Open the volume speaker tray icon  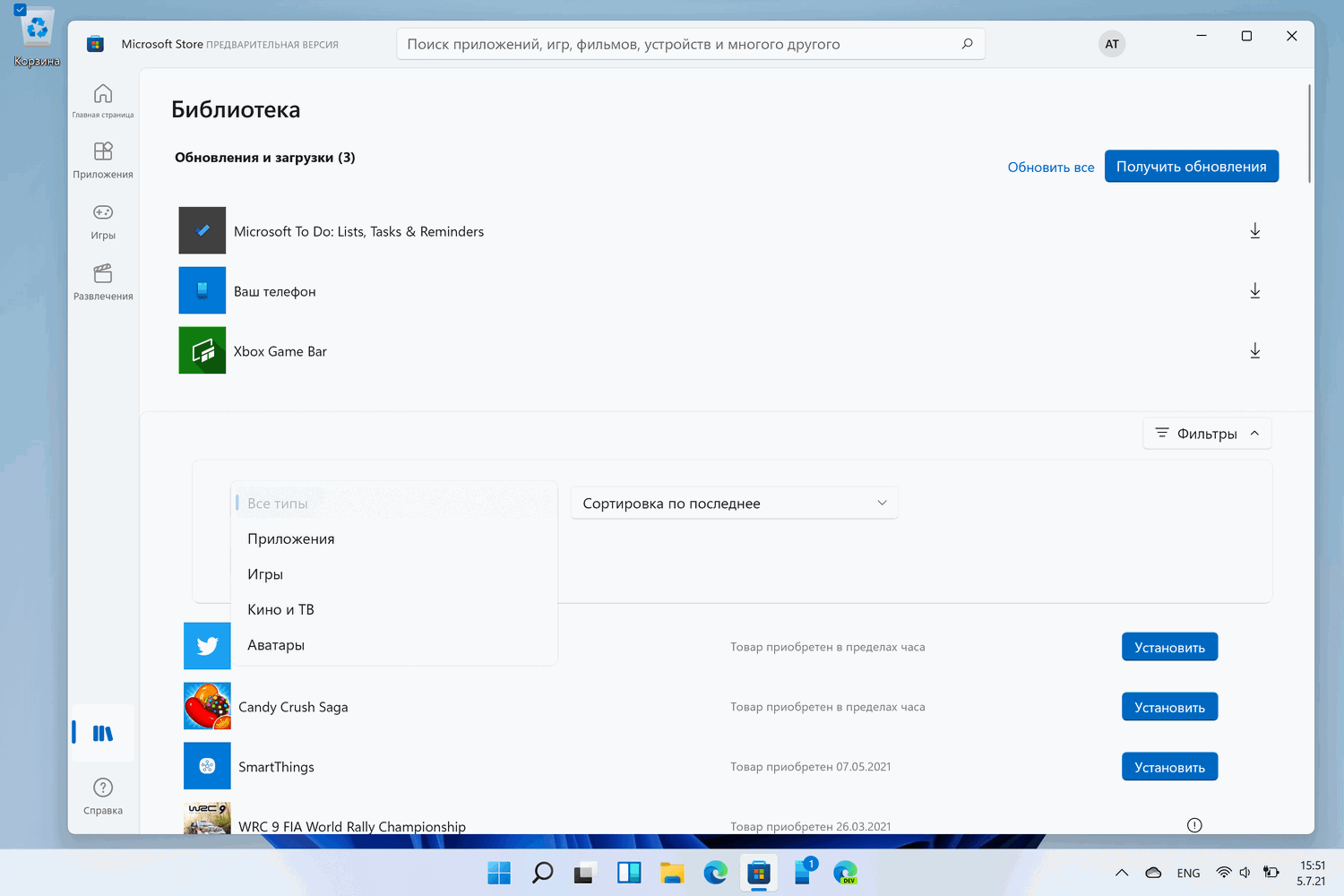click(x=1245, y=873)
